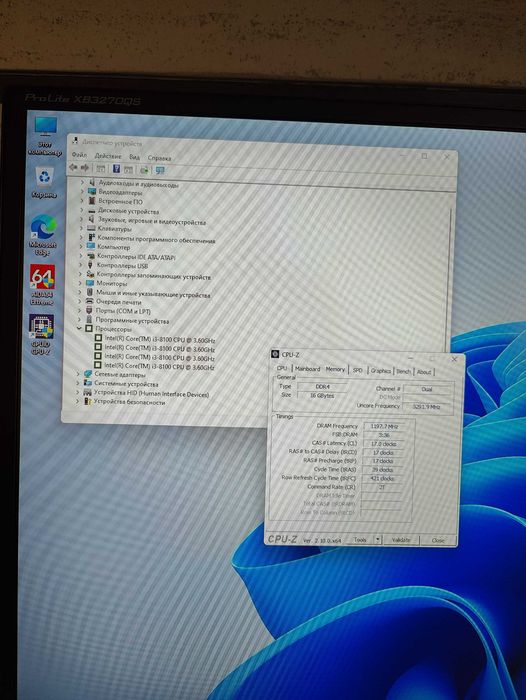The width and height of the screenshot is (526, 700).
Task: Click the Forward arrow in Device Manager toolbar
Action: point(85,168)
